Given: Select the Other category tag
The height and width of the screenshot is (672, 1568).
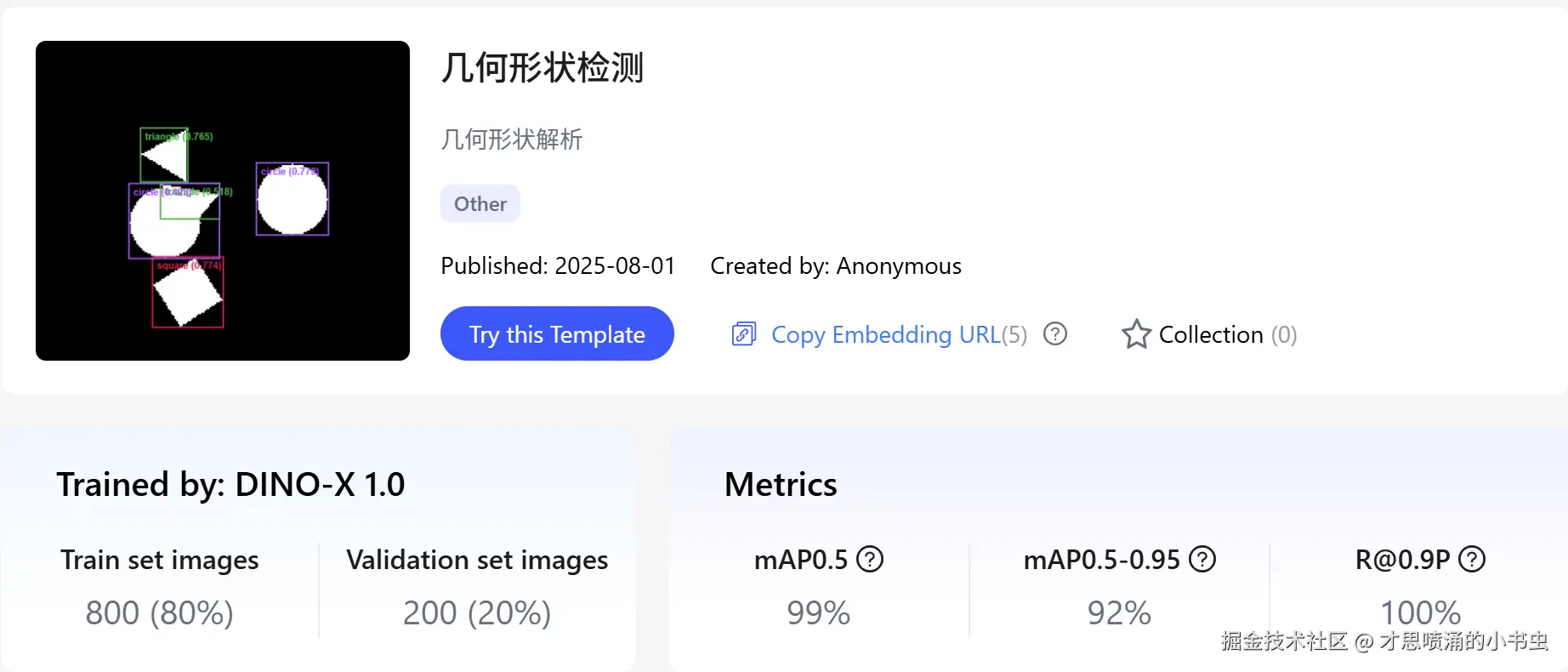Looking at the screenshot, I should 480,203.
